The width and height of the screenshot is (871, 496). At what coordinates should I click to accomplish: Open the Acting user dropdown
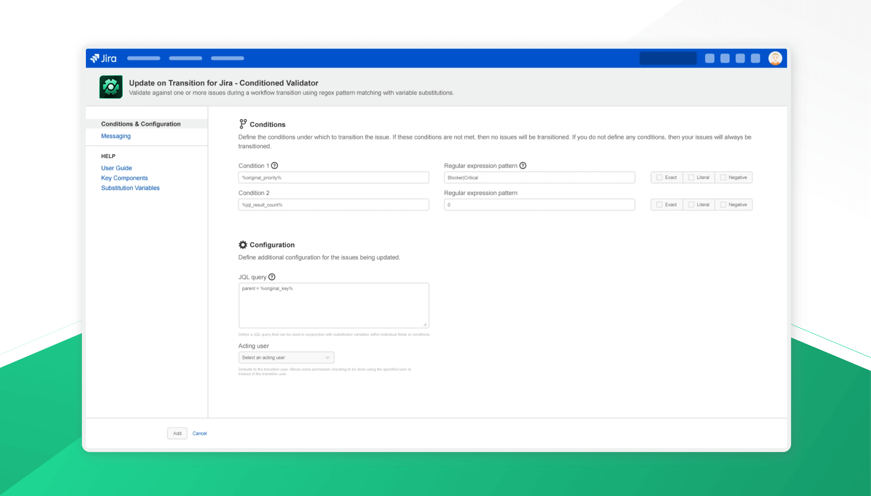click(x=286, y=358)
